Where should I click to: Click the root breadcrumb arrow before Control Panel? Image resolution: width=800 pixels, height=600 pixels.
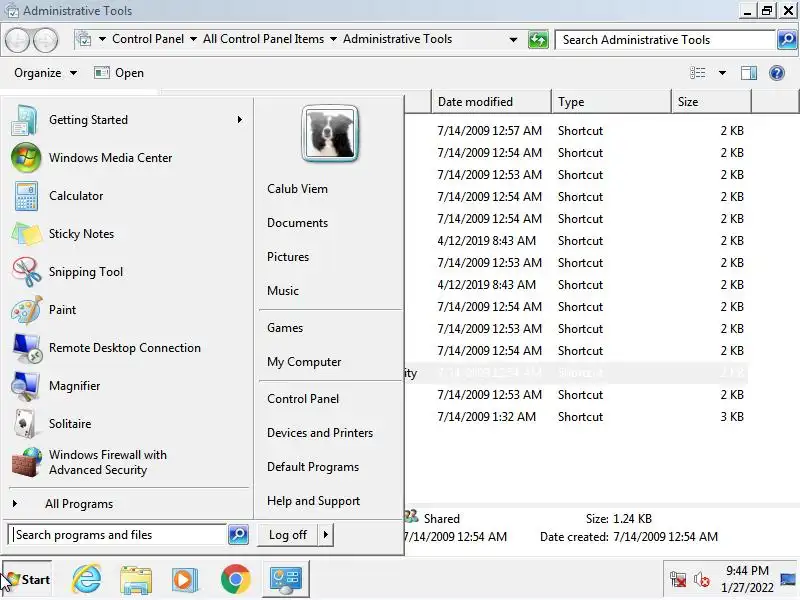click(102, 39)
